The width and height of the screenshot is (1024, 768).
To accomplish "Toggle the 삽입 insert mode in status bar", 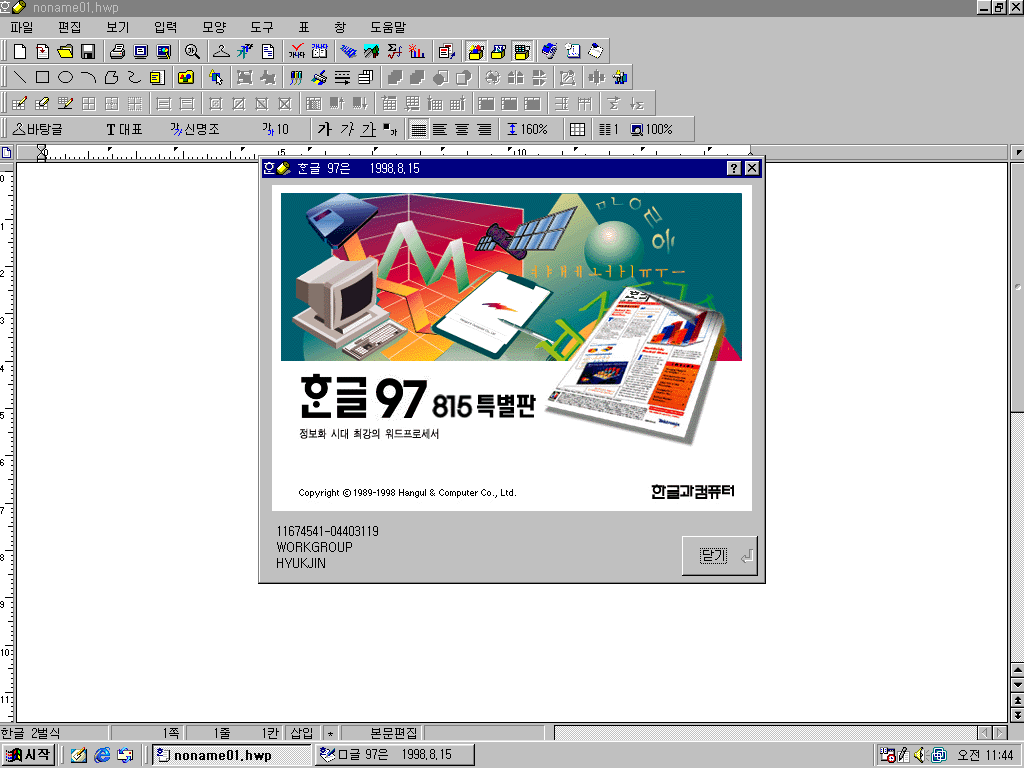I will click(302, 733).
